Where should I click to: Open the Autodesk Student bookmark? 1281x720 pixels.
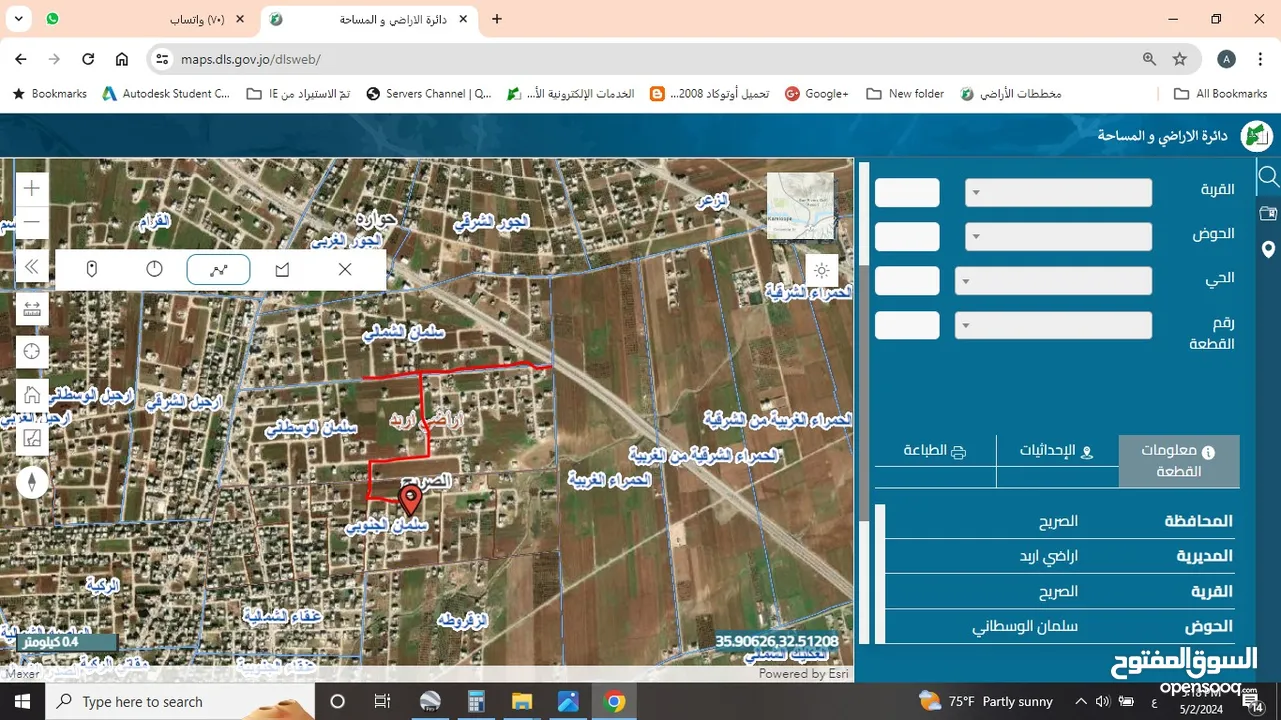tap(166, 94)
